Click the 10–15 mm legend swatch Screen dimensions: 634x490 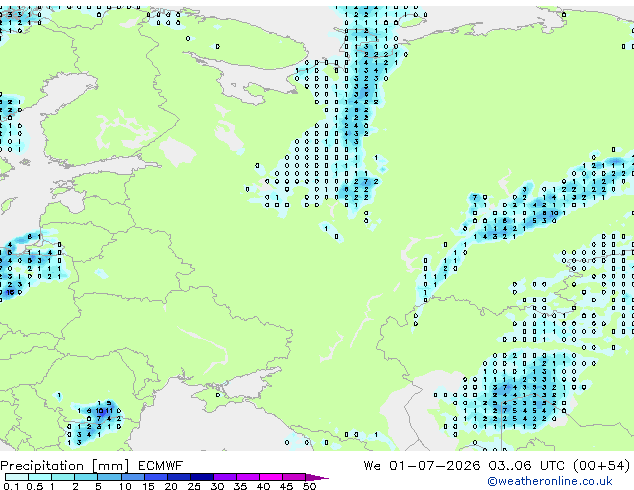tap(132, 477)
